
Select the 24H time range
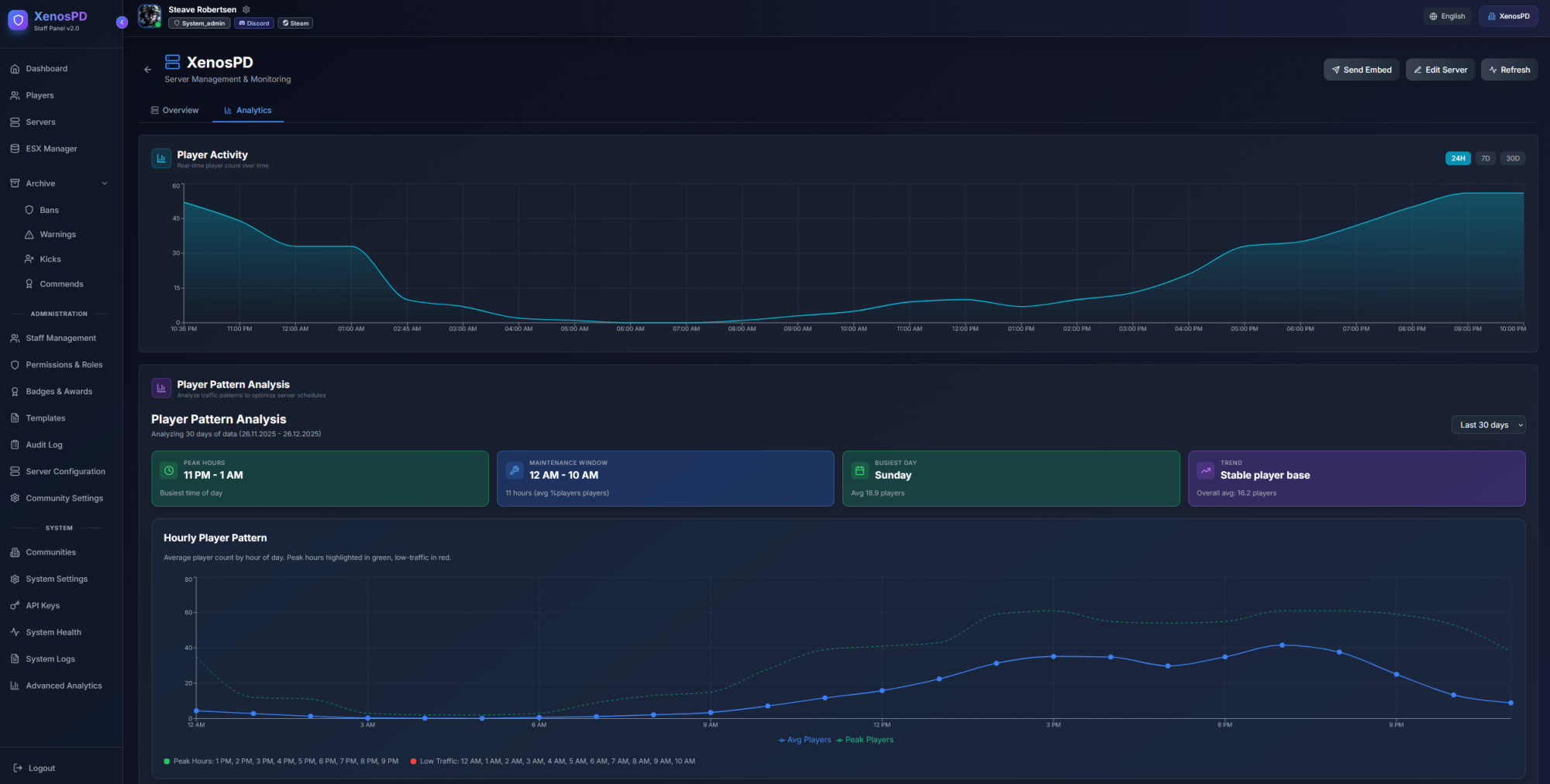(1458, 158)
